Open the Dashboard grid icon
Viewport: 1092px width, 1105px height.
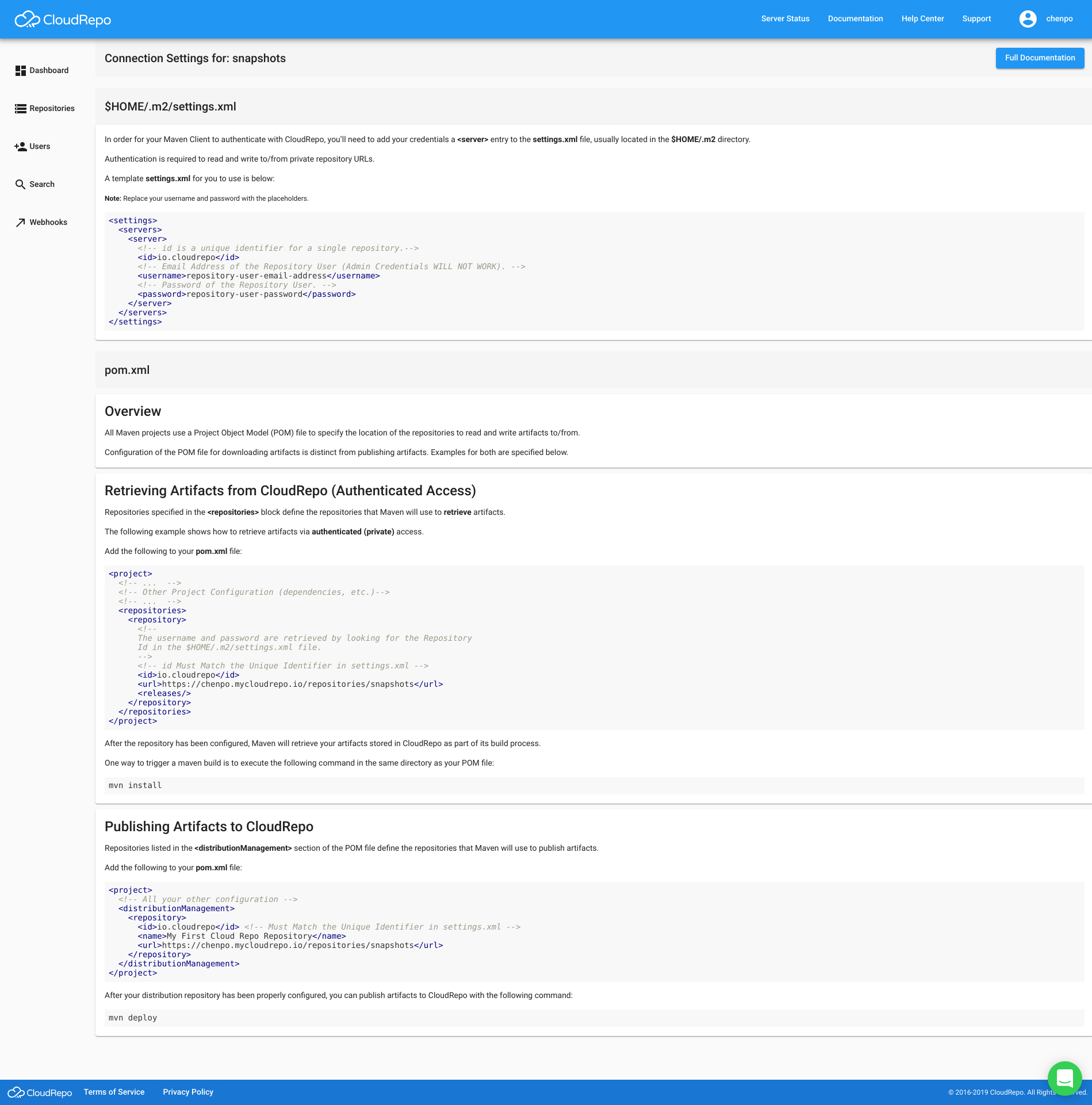click(21, 71)
